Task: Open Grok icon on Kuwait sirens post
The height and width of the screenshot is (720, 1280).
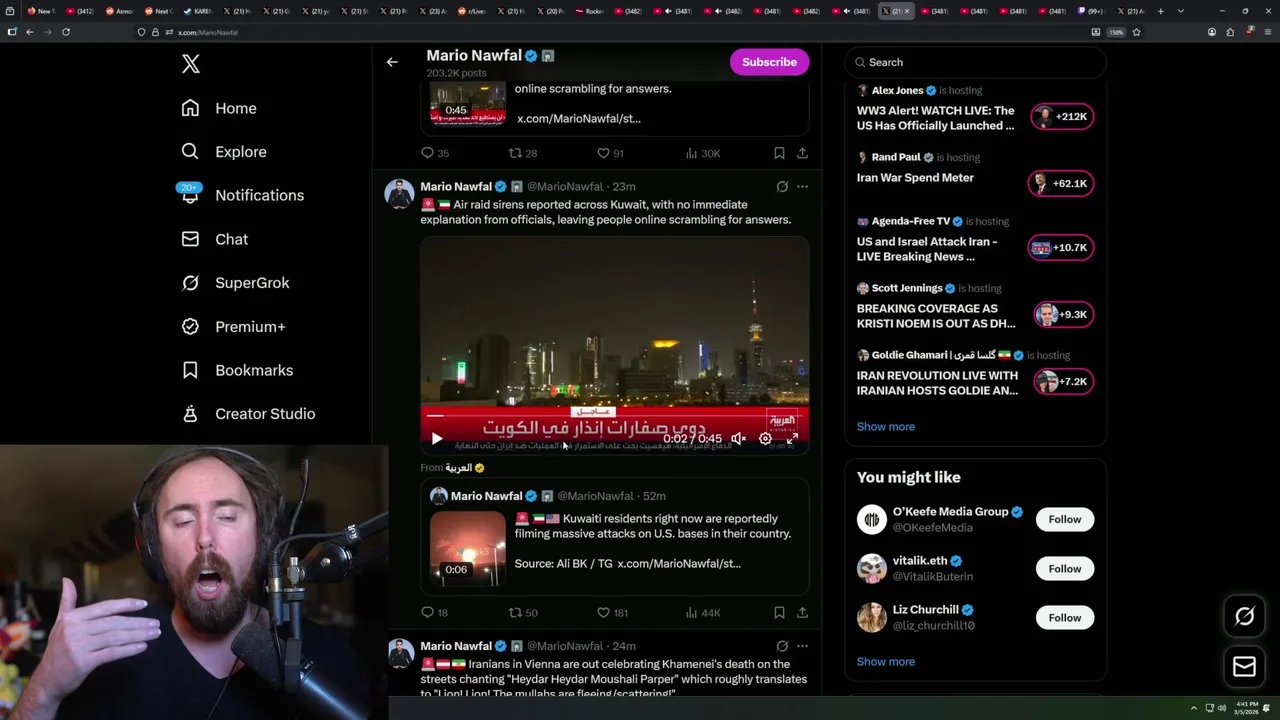Action: coord(782,186)
